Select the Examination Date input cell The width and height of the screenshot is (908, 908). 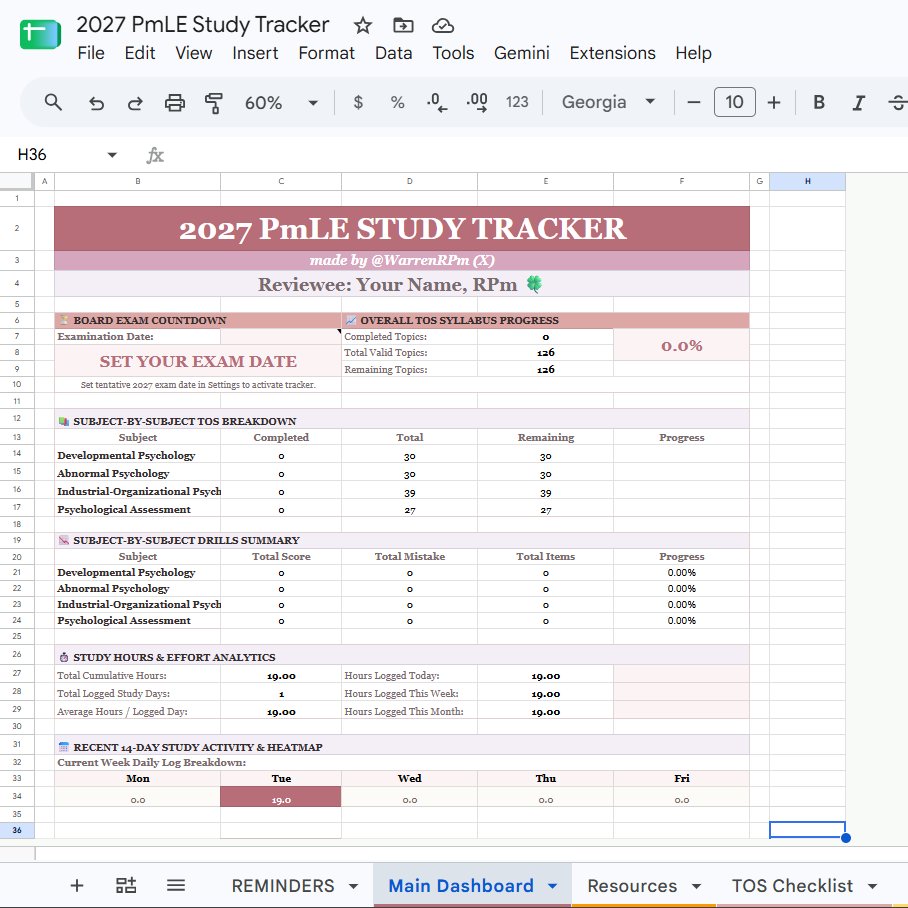click(281, 336)
